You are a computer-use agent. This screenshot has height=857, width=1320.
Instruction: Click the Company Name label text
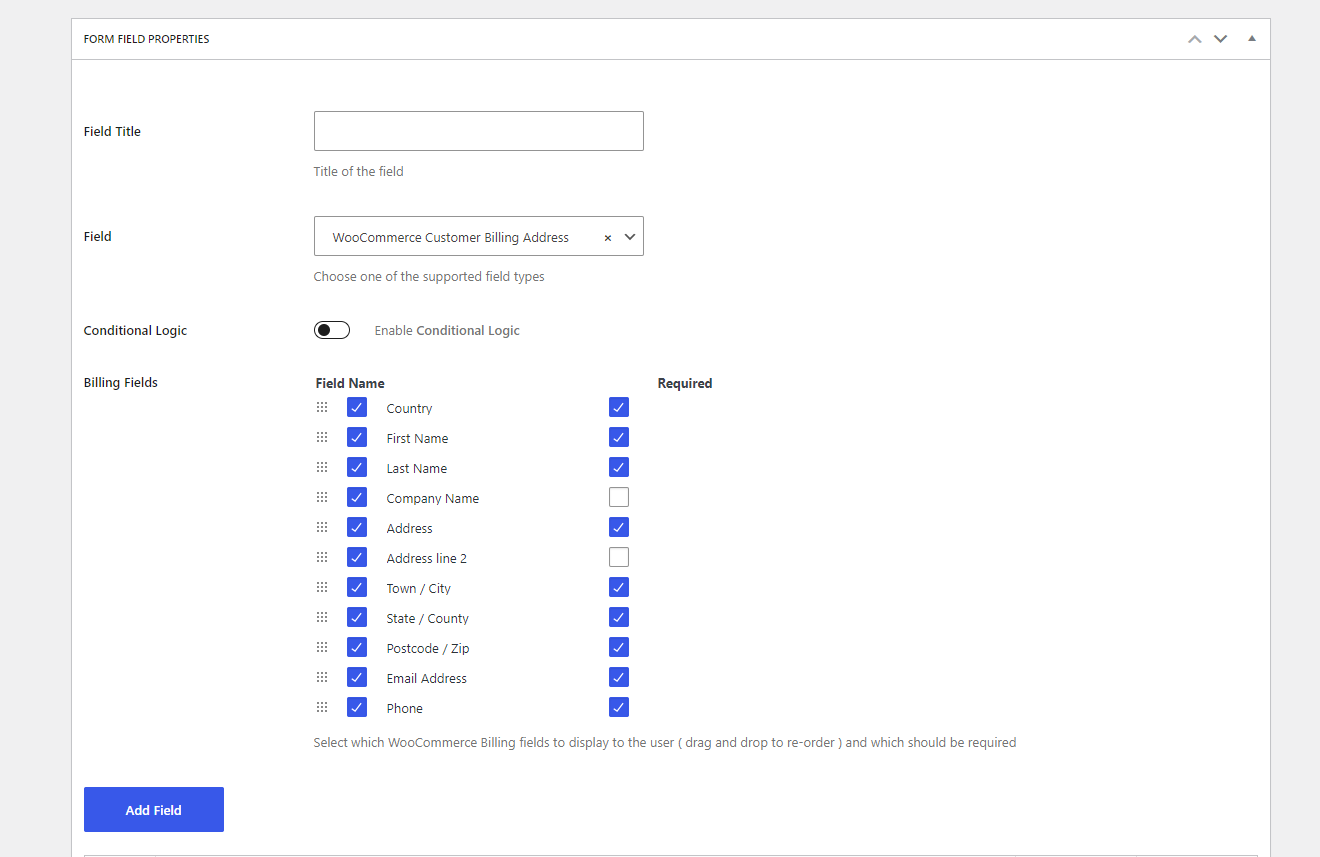(x=433, y=498)
